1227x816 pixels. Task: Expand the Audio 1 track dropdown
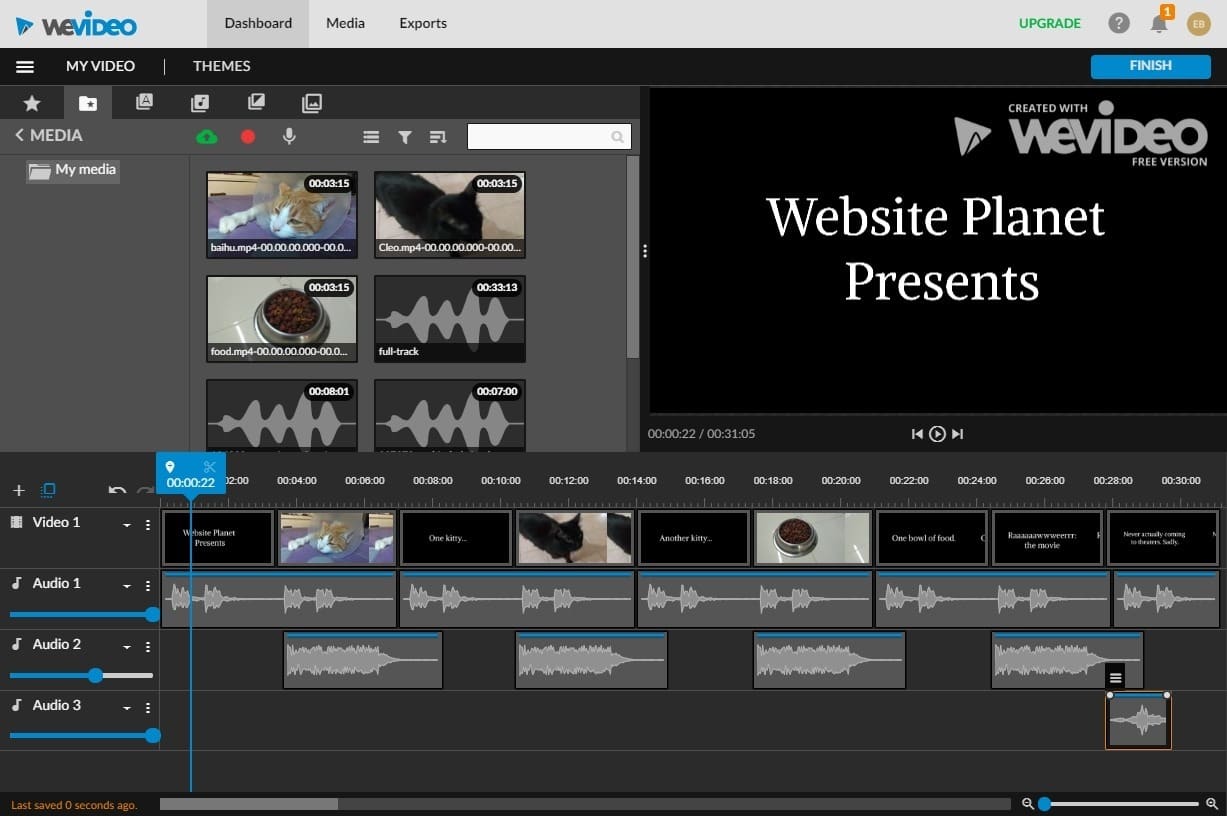tap(127, 586)
